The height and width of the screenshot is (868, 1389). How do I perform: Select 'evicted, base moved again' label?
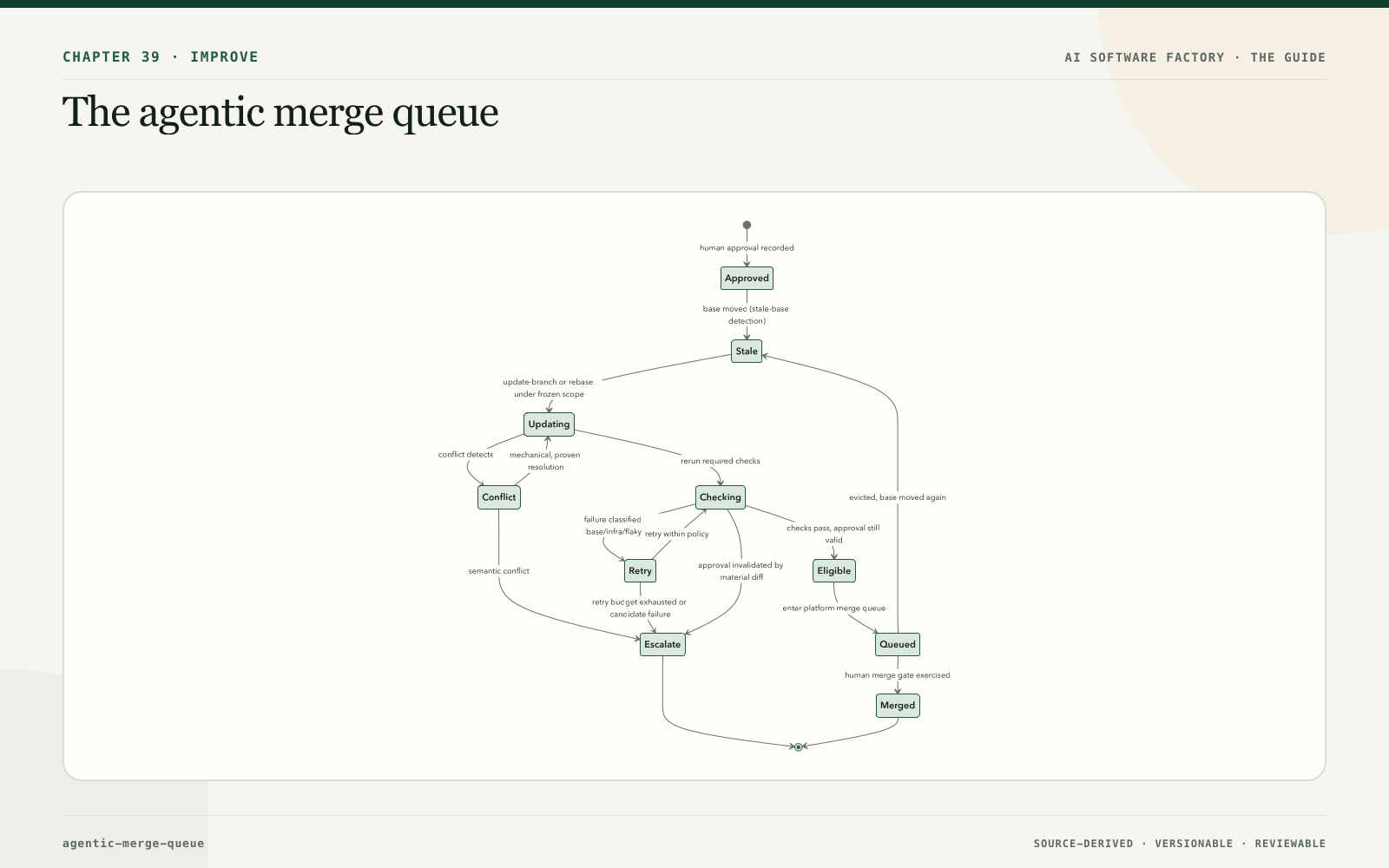click(898, 498)
